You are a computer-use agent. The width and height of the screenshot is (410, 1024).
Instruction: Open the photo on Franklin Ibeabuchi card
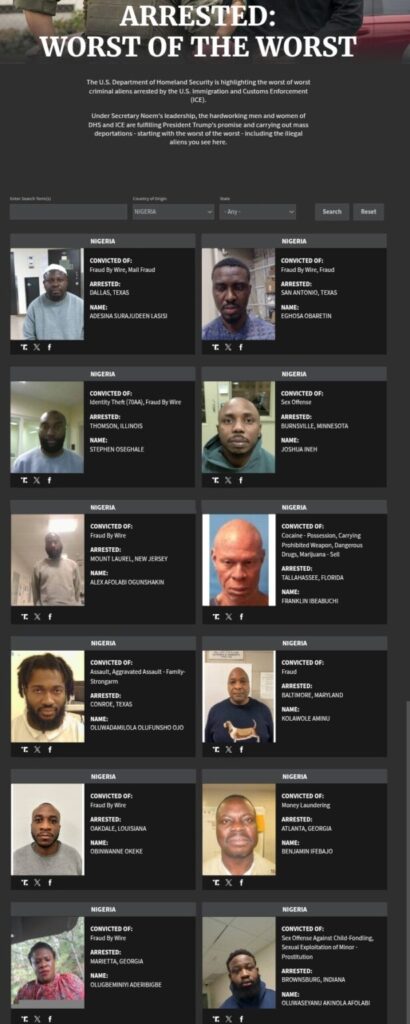point(238,560)
